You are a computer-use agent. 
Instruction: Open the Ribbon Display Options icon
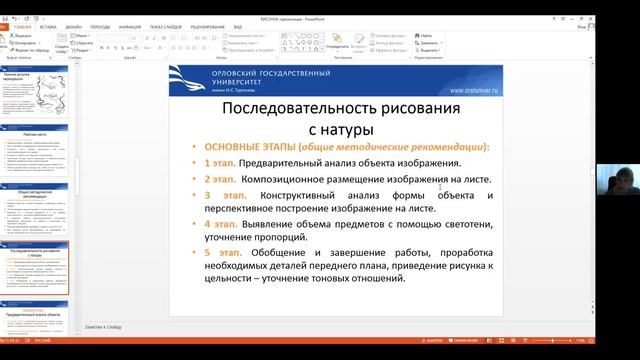click(x=563, y=19)
